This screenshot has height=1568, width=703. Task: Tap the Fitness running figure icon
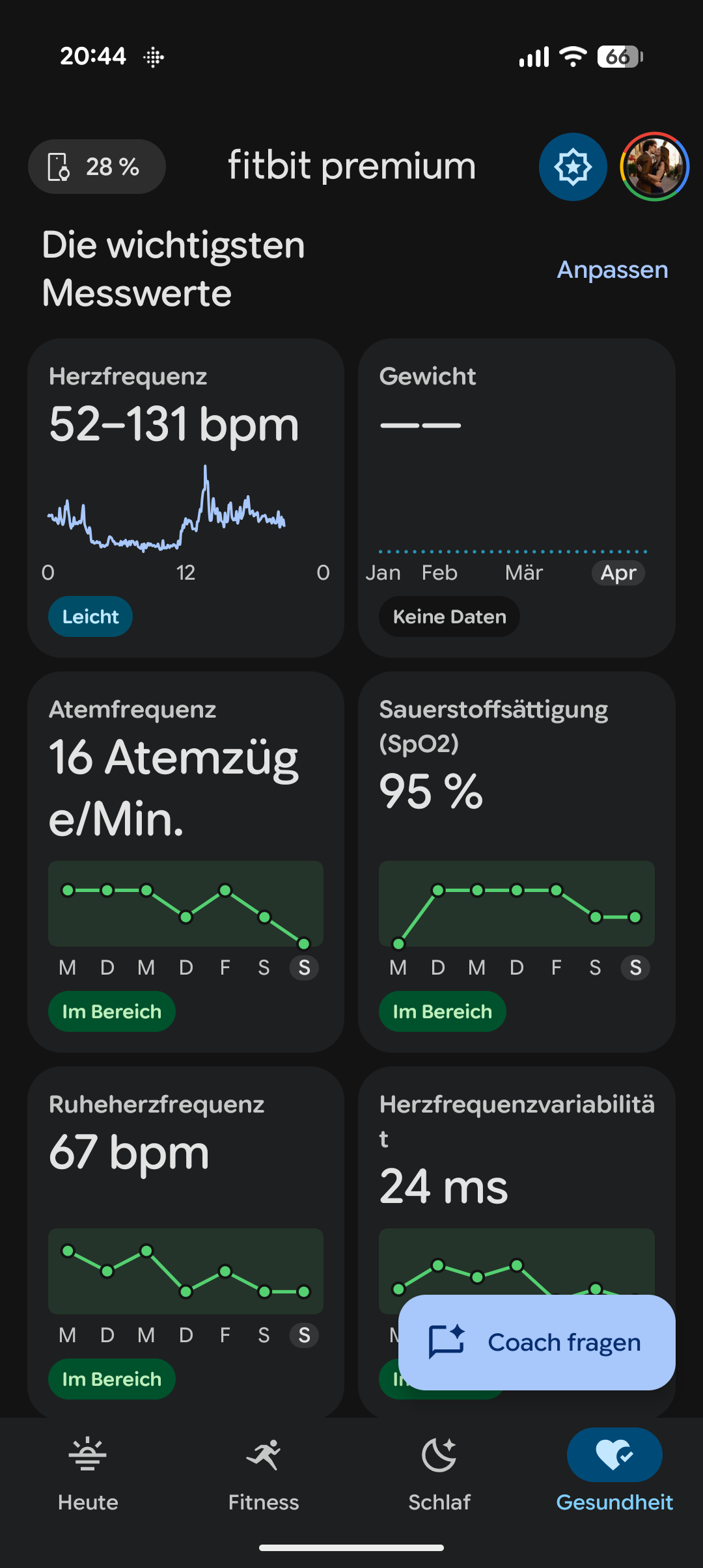tap(264, 1455)
